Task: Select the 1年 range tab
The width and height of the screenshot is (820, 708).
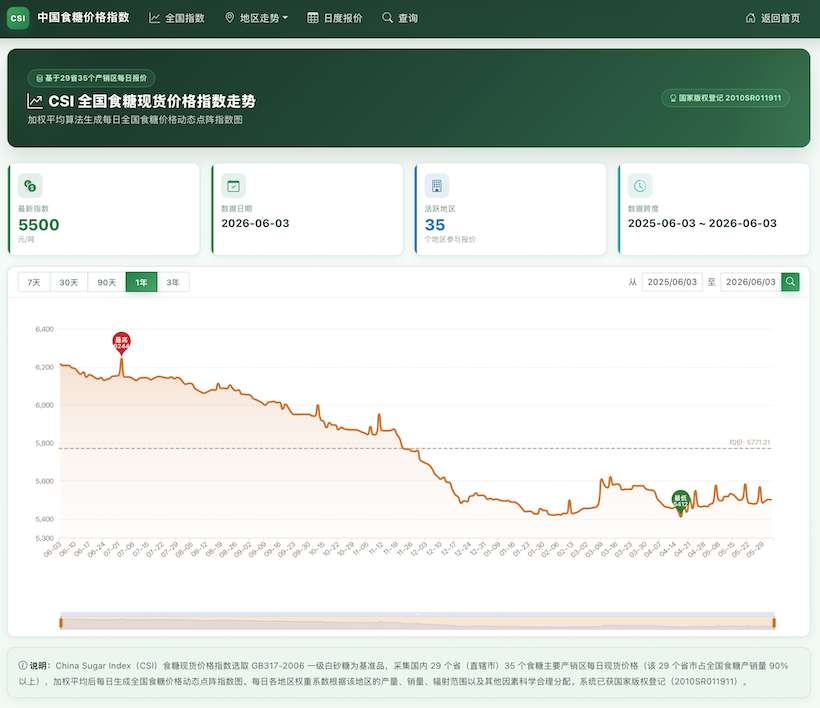Action: 141,282
